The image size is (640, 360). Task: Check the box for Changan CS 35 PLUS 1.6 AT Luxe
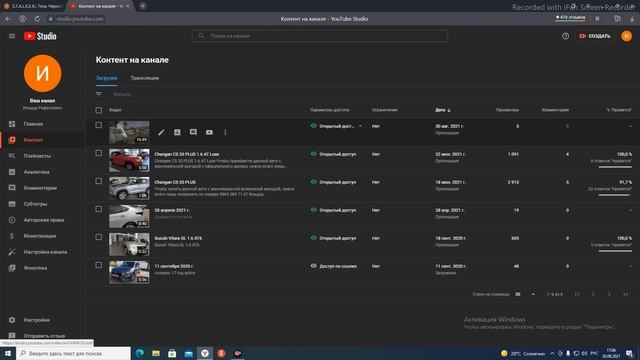(99, 153)
